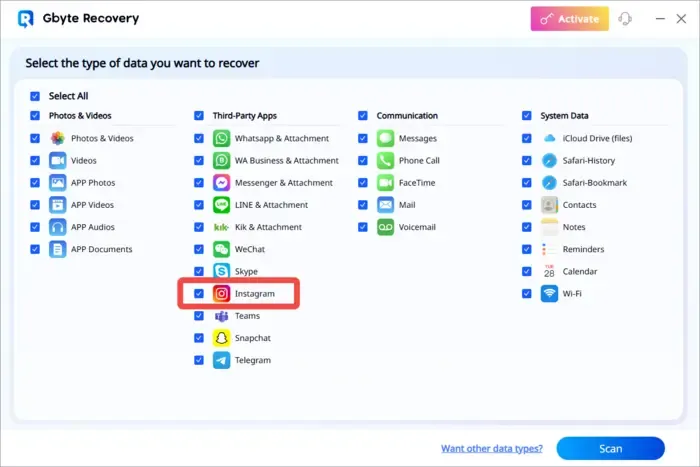
Task: Toggle the System Data group checkbox
Action: pyautogui.click(x=527, y=116)
